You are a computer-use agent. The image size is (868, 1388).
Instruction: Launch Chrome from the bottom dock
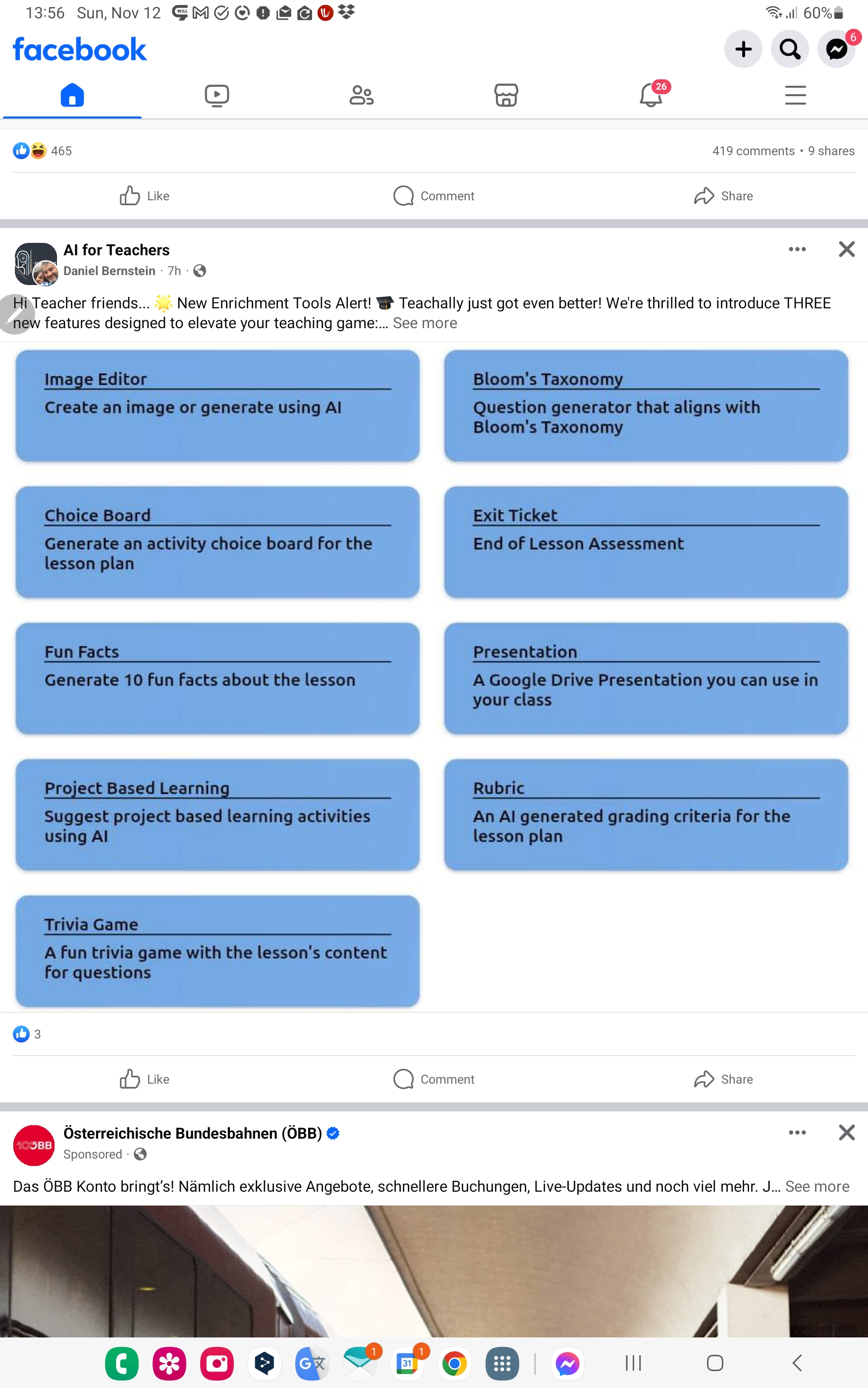[x=454, y=1363]
